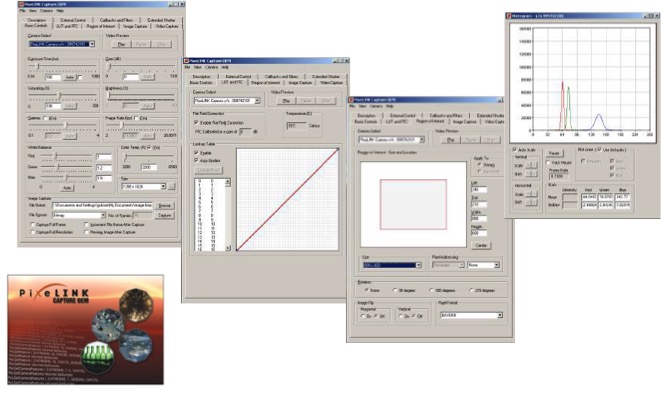This screenshot has width=661, height=393.
Task: Toggle the Enable Flat Field Correction checkbox
Action: point(196,122)
